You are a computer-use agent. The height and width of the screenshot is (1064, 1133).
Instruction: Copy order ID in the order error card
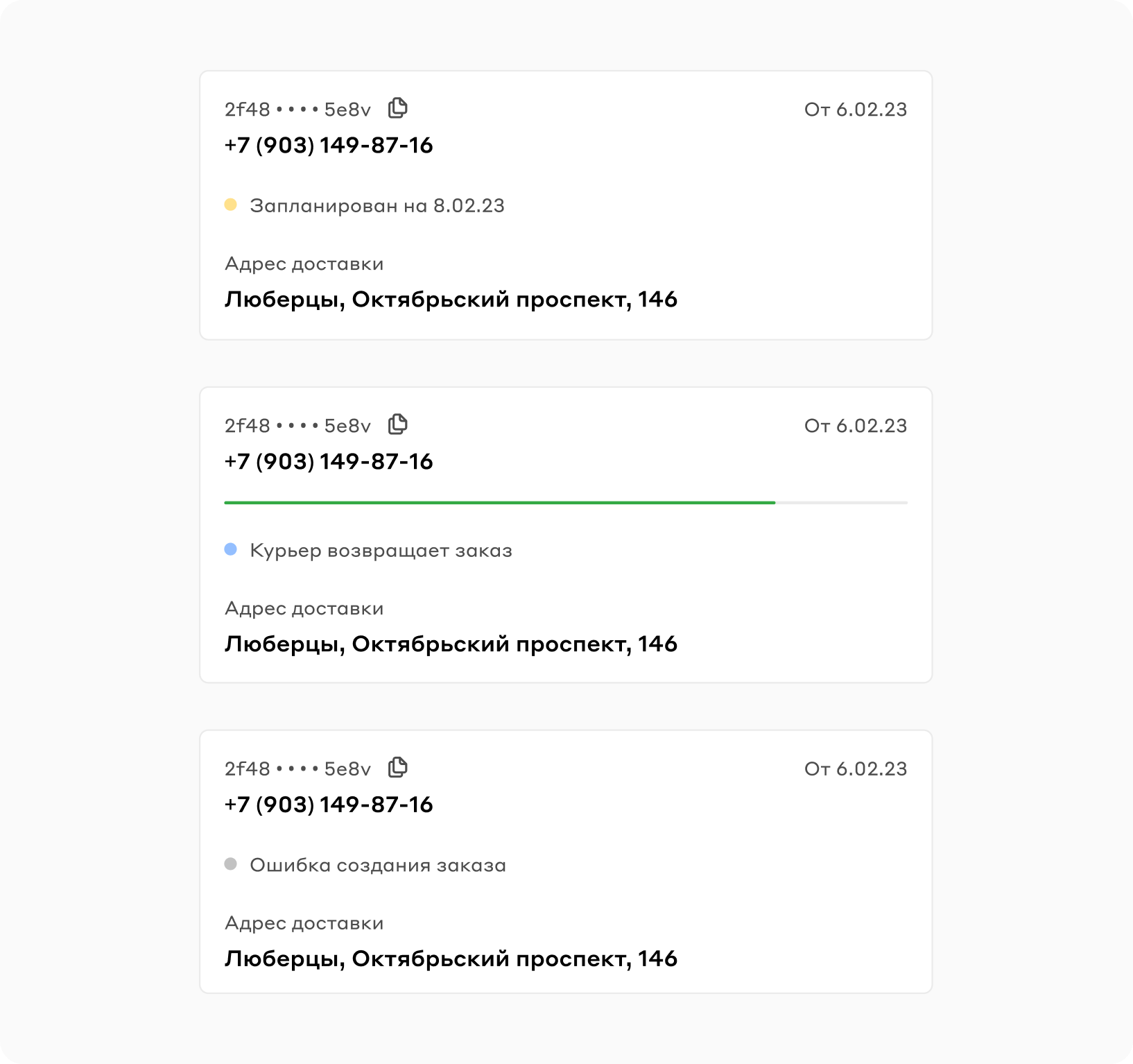point(398,768)
